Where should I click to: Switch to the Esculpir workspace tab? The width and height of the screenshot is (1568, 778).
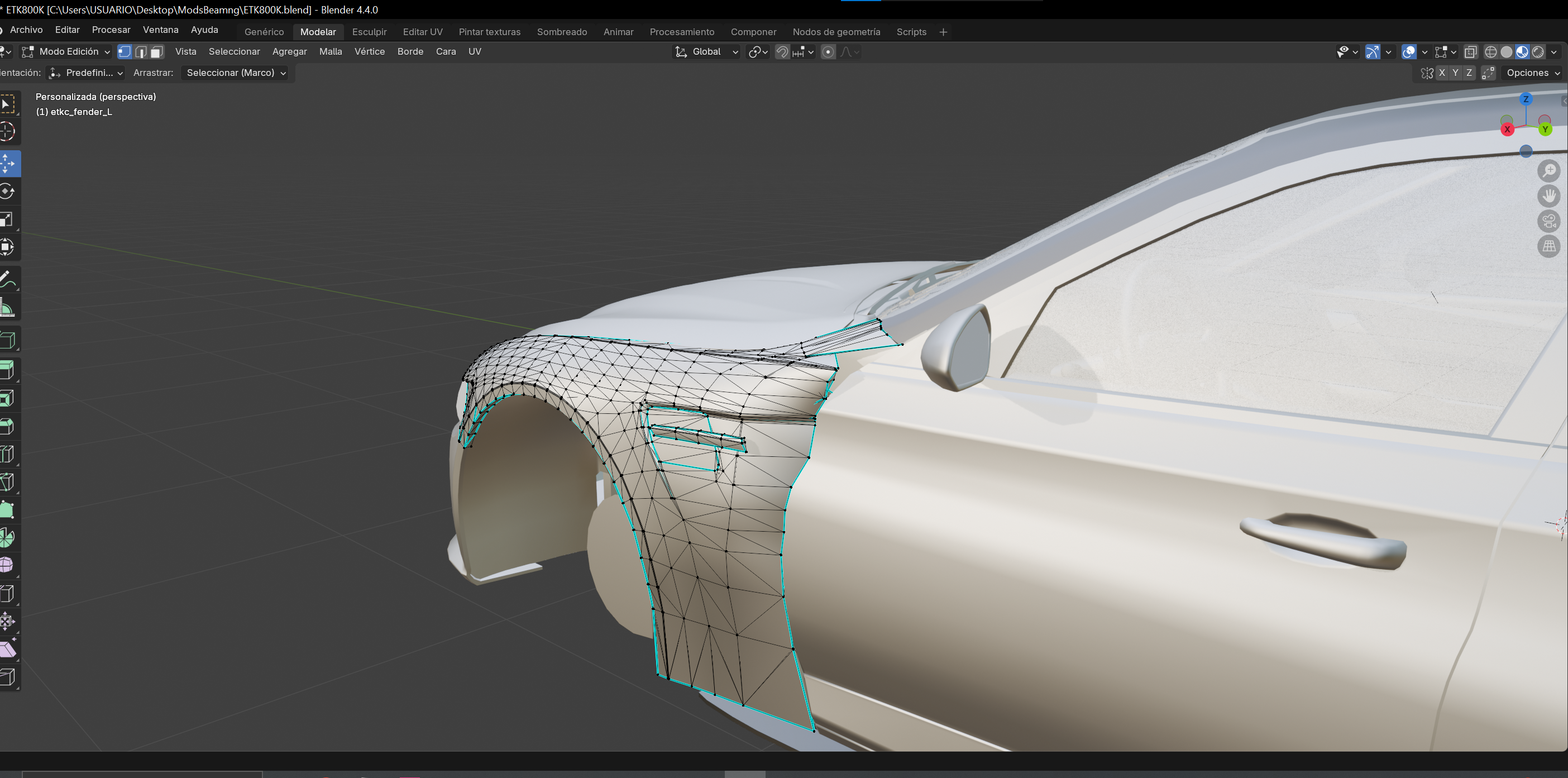tap(369, 32)
